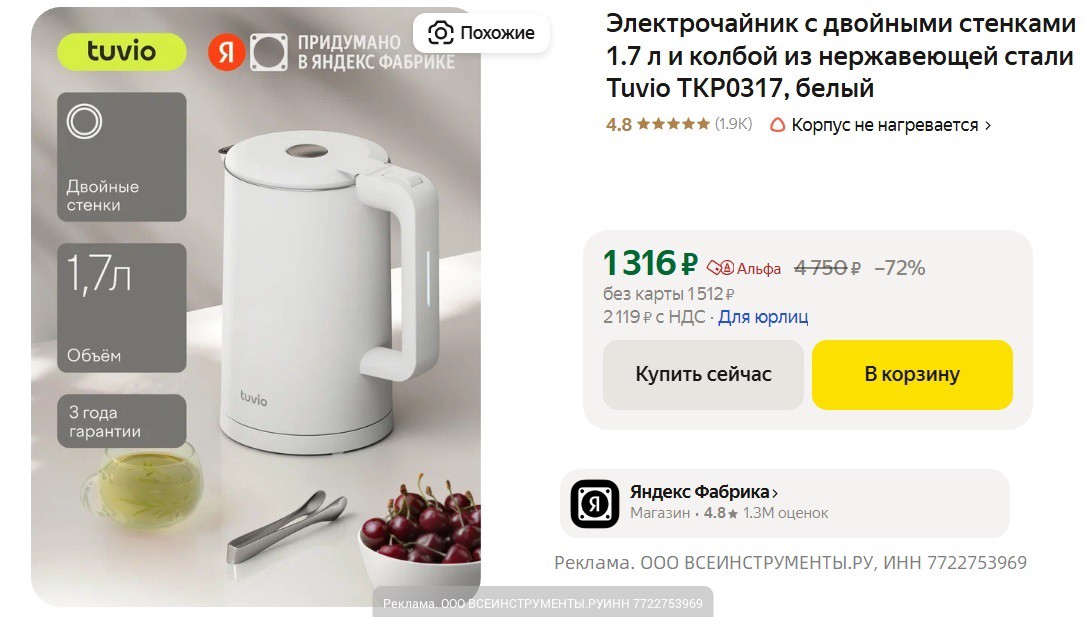Click the tuvio brand badge
The height and width of the screenshot is (617, 1086).
(x=121, y=51)
